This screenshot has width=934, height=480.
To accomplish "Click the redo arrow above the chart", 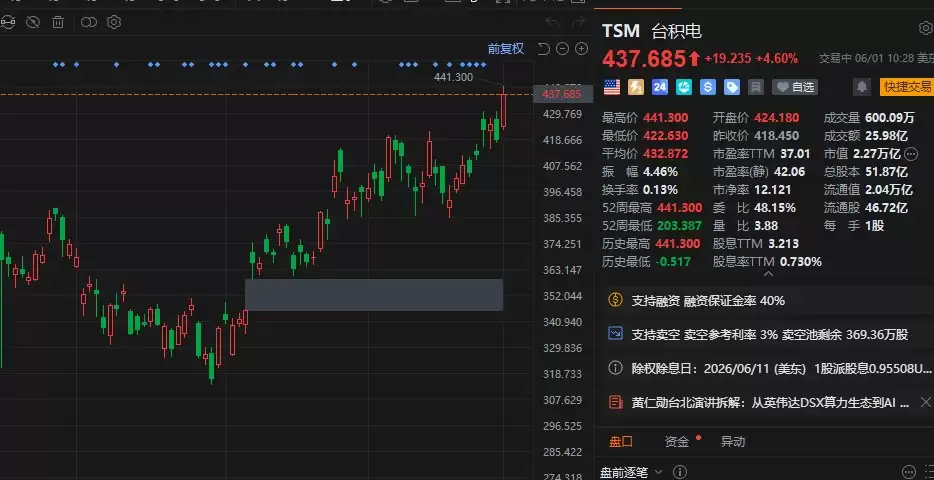I will click(x=578, y=23).
